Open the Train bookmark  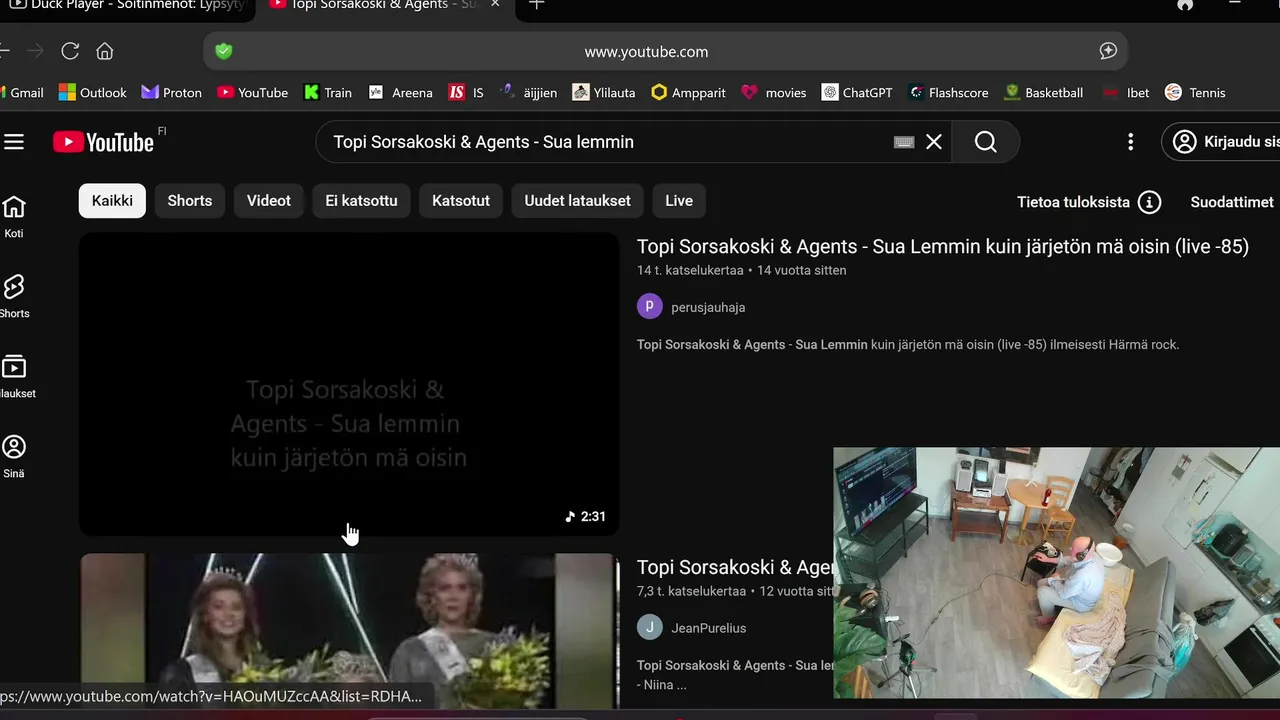coord(328,92)
